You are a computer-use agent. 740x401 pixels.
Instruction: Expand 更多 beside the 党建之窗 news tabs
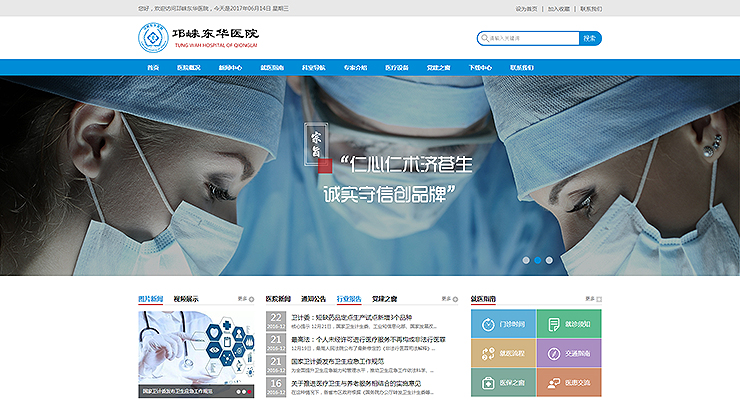click(x=446, y=299)
